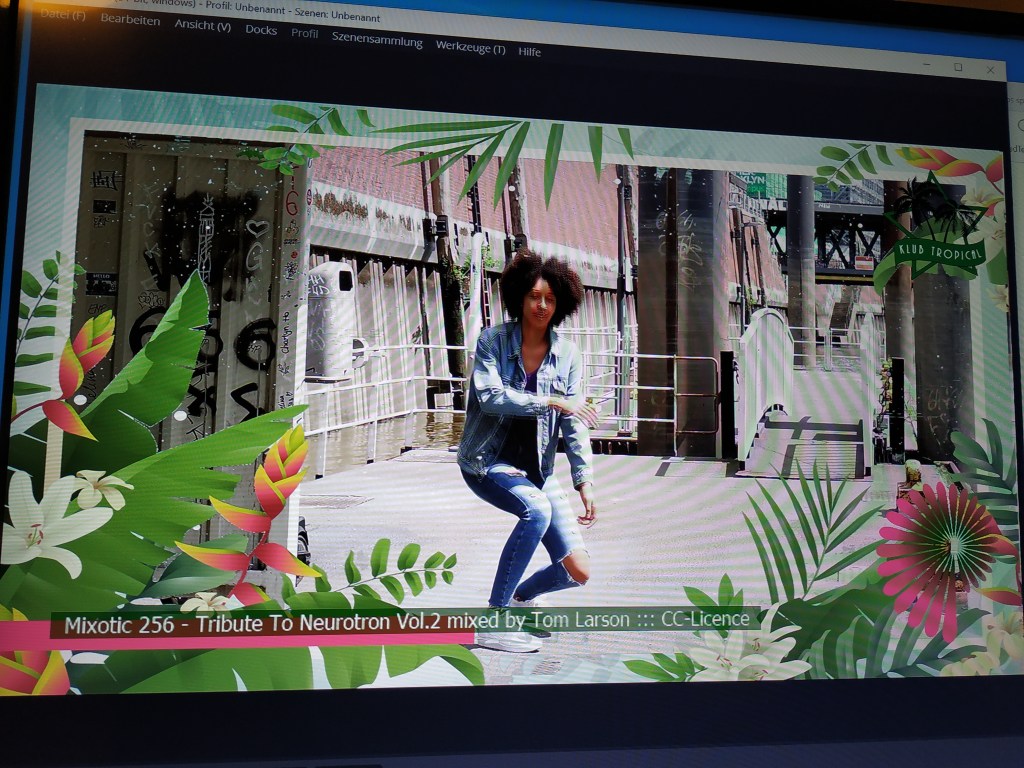This screenshot has width=1024, height=768.
Task: Open the Docks menu
Action: [261, 30]
